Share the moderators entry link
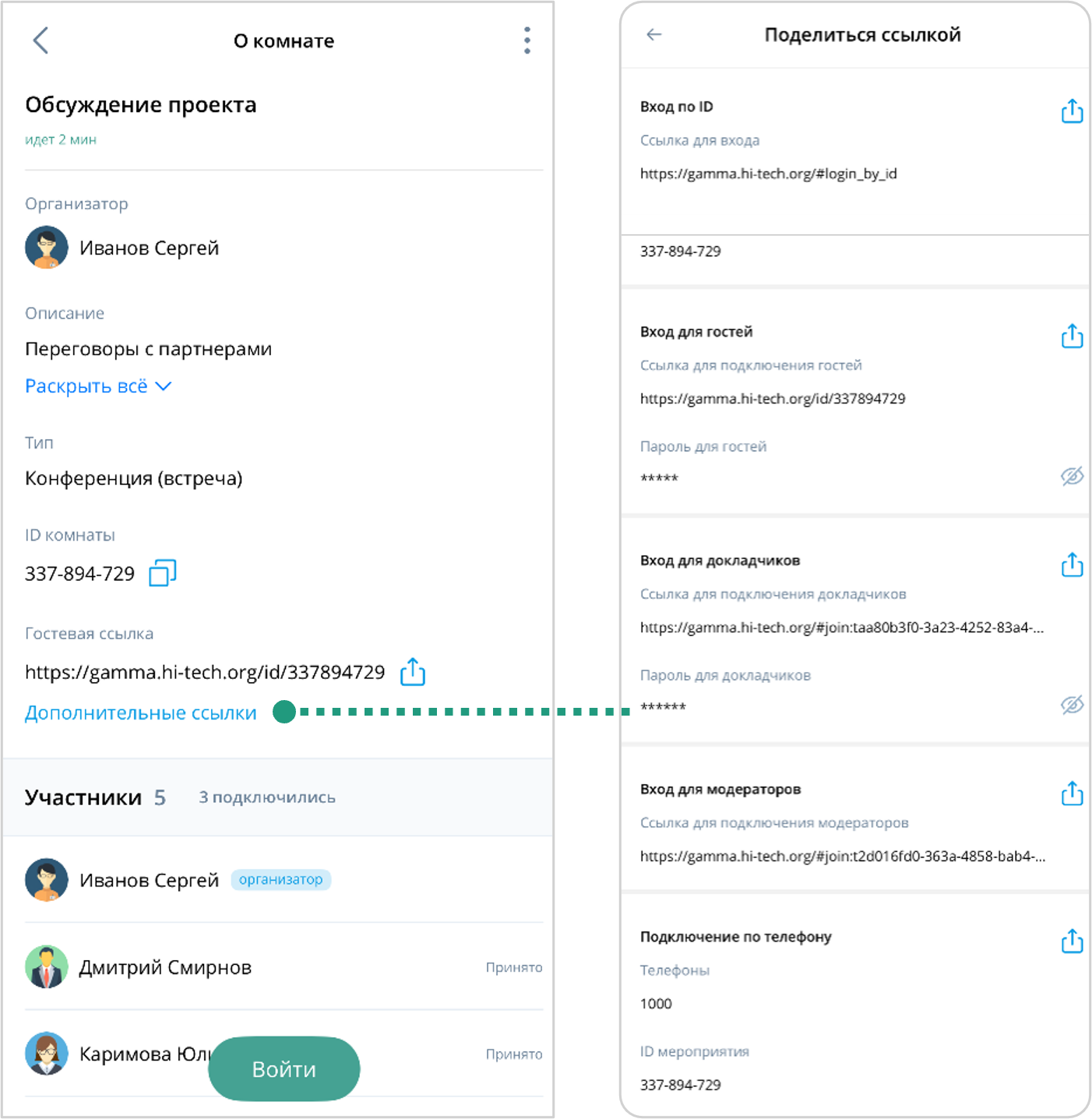The image size is (1092, 1119). coord(1072,794)
